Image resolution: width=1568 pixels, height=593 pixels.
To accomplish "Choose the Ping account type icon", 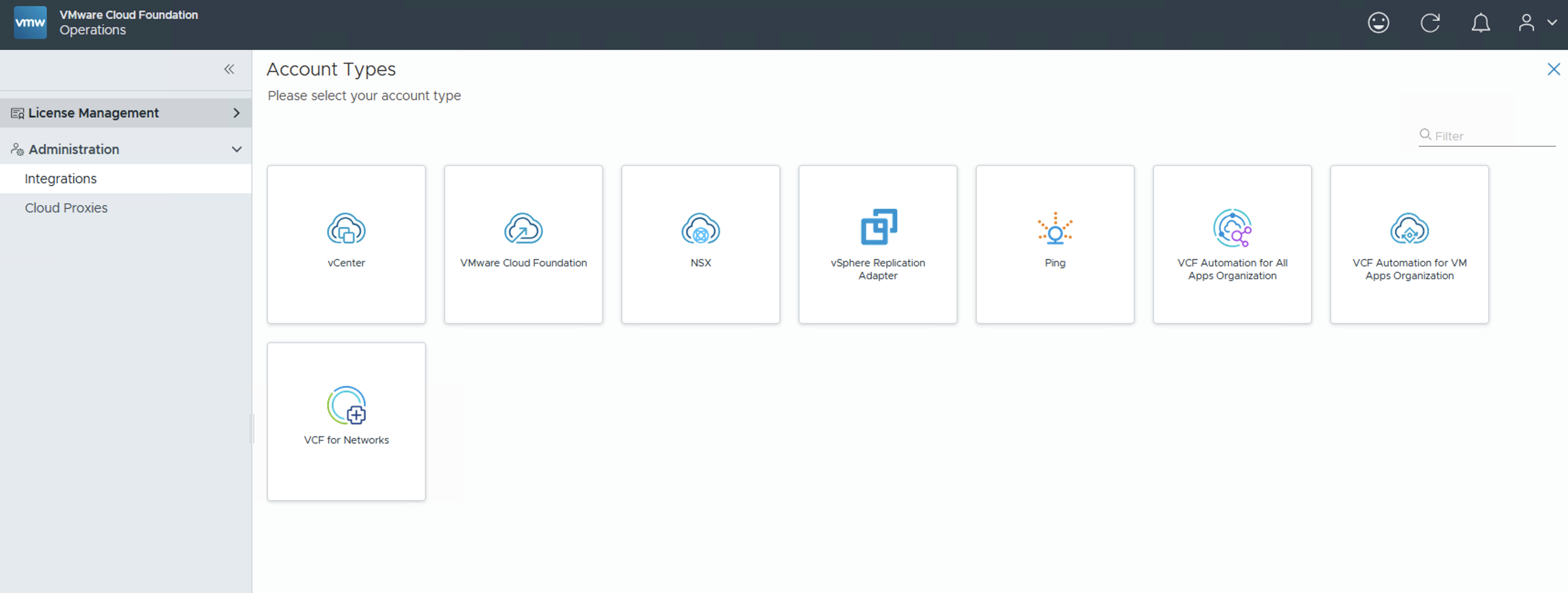I will click(1054, 228).
